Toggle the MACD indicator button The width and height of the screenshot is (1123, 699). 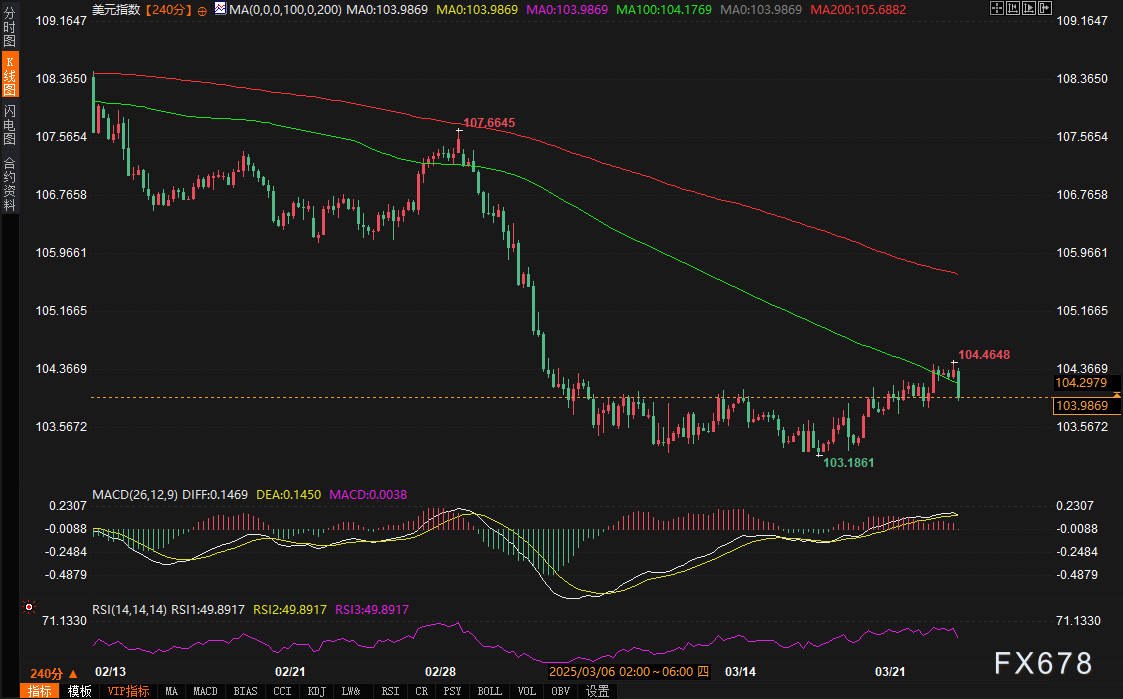(x=205, y=691)
